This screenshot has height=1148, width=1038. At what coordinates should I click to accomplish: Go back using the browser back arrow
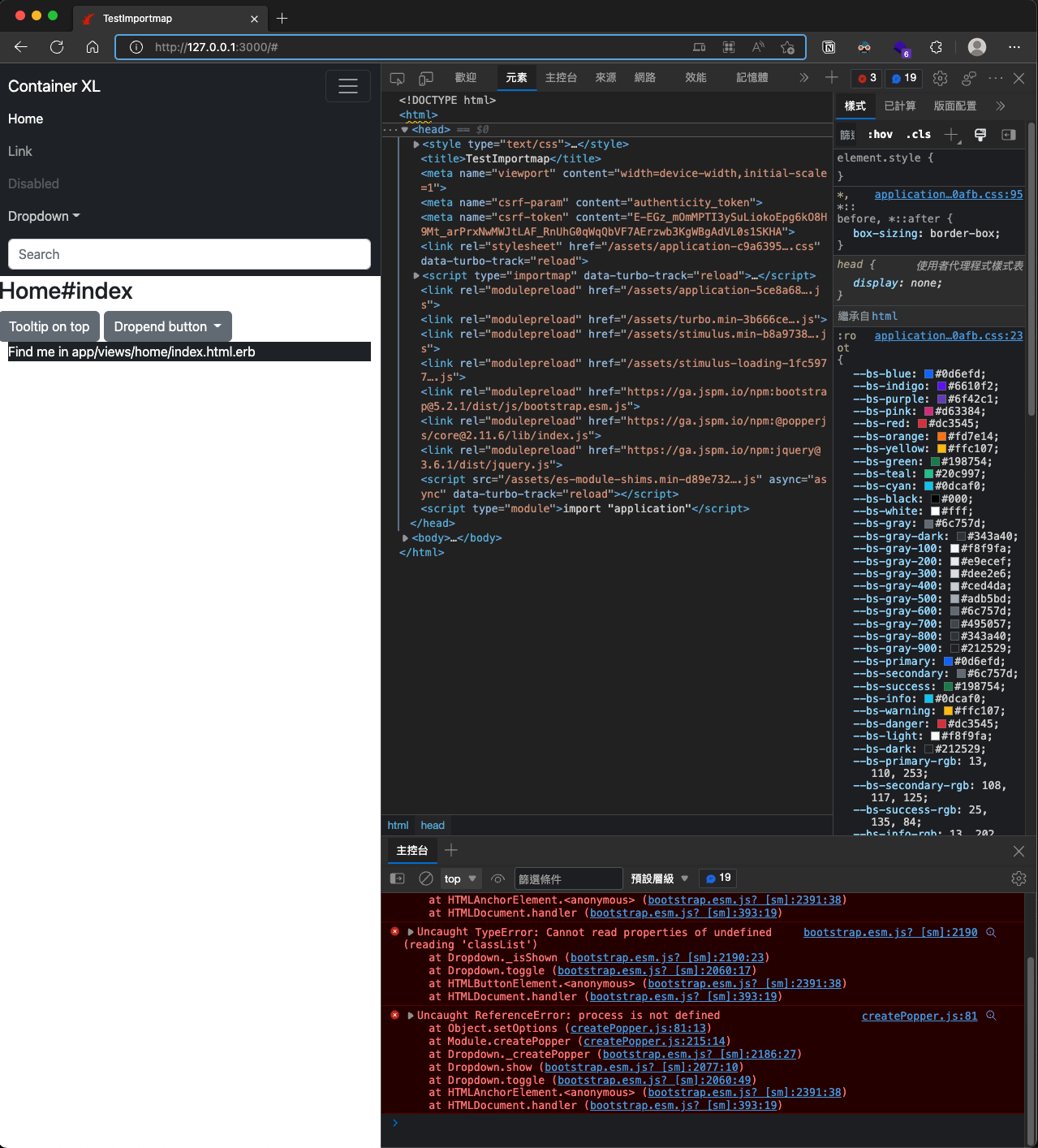pyautogui.click(x=21, y=47)
